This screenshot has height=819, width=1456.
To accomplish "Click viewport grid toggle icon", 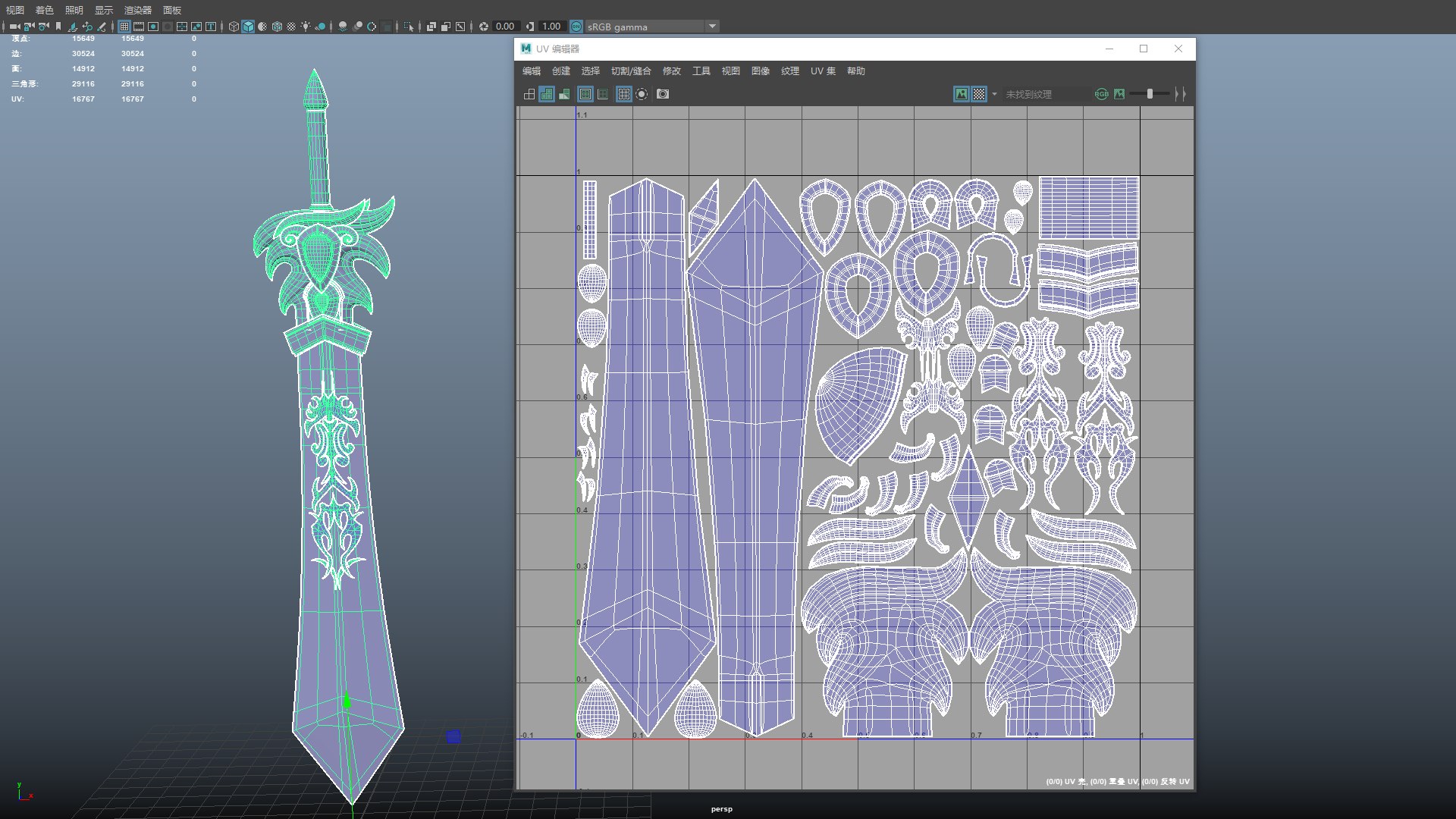I will pos(124,27).
